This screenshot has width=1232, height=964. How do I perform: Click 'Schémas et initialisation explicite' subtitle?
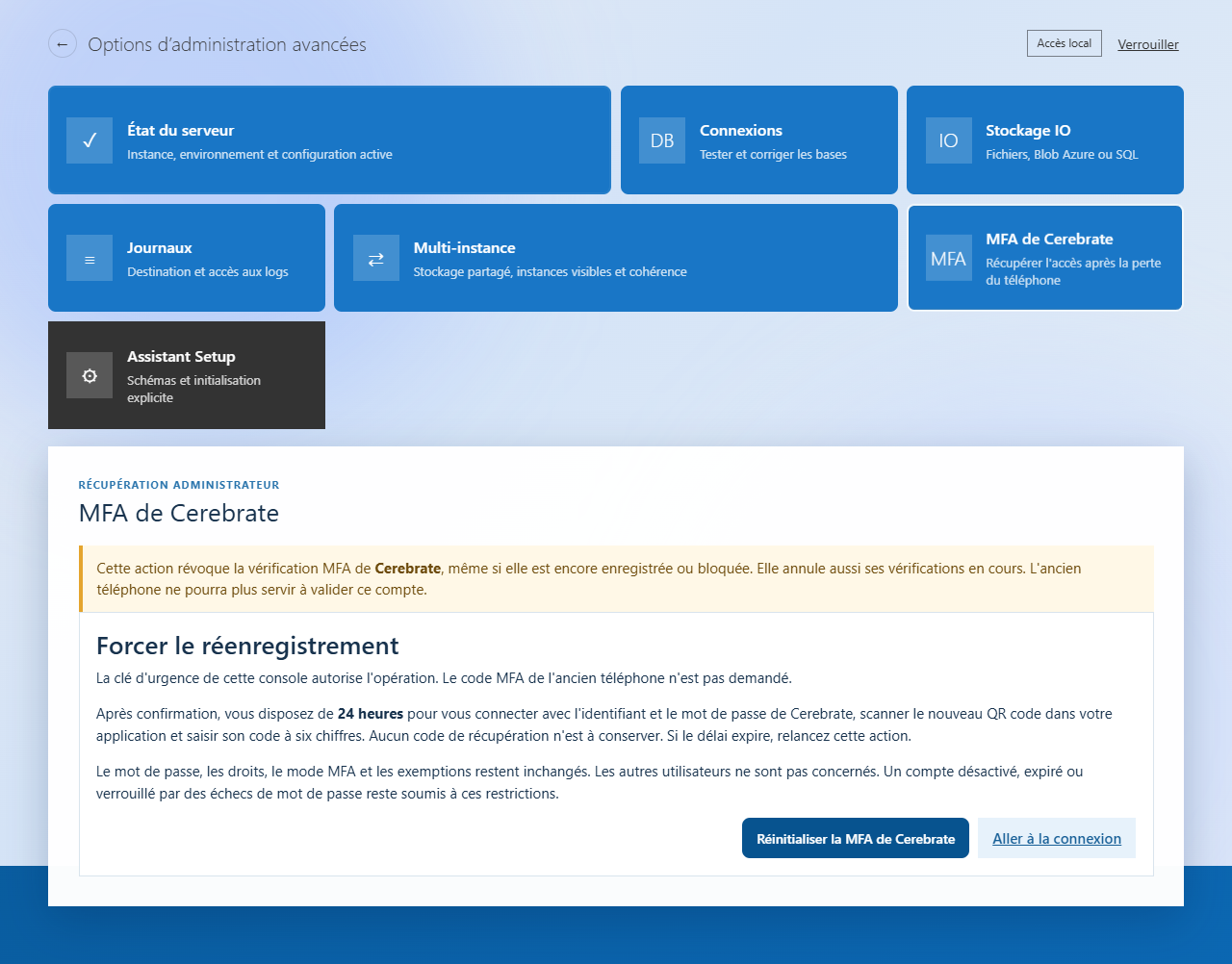click(x=193, y=389)
